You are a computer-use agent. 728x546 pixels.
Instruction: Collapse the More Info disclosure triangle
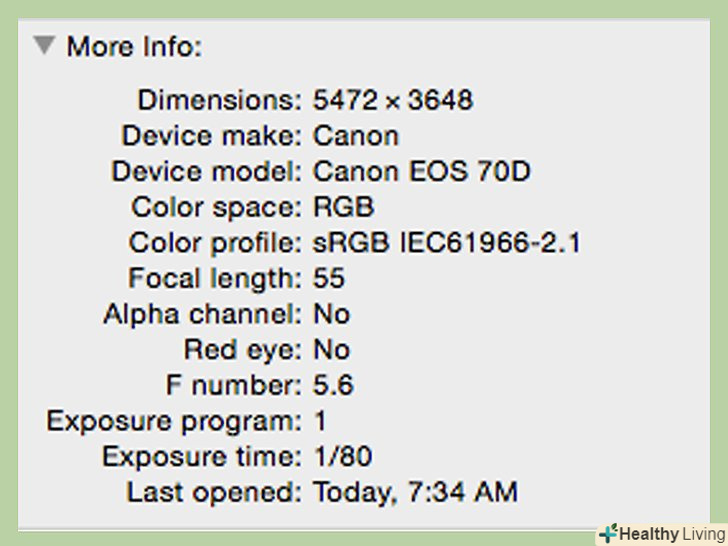click(44, 46)
